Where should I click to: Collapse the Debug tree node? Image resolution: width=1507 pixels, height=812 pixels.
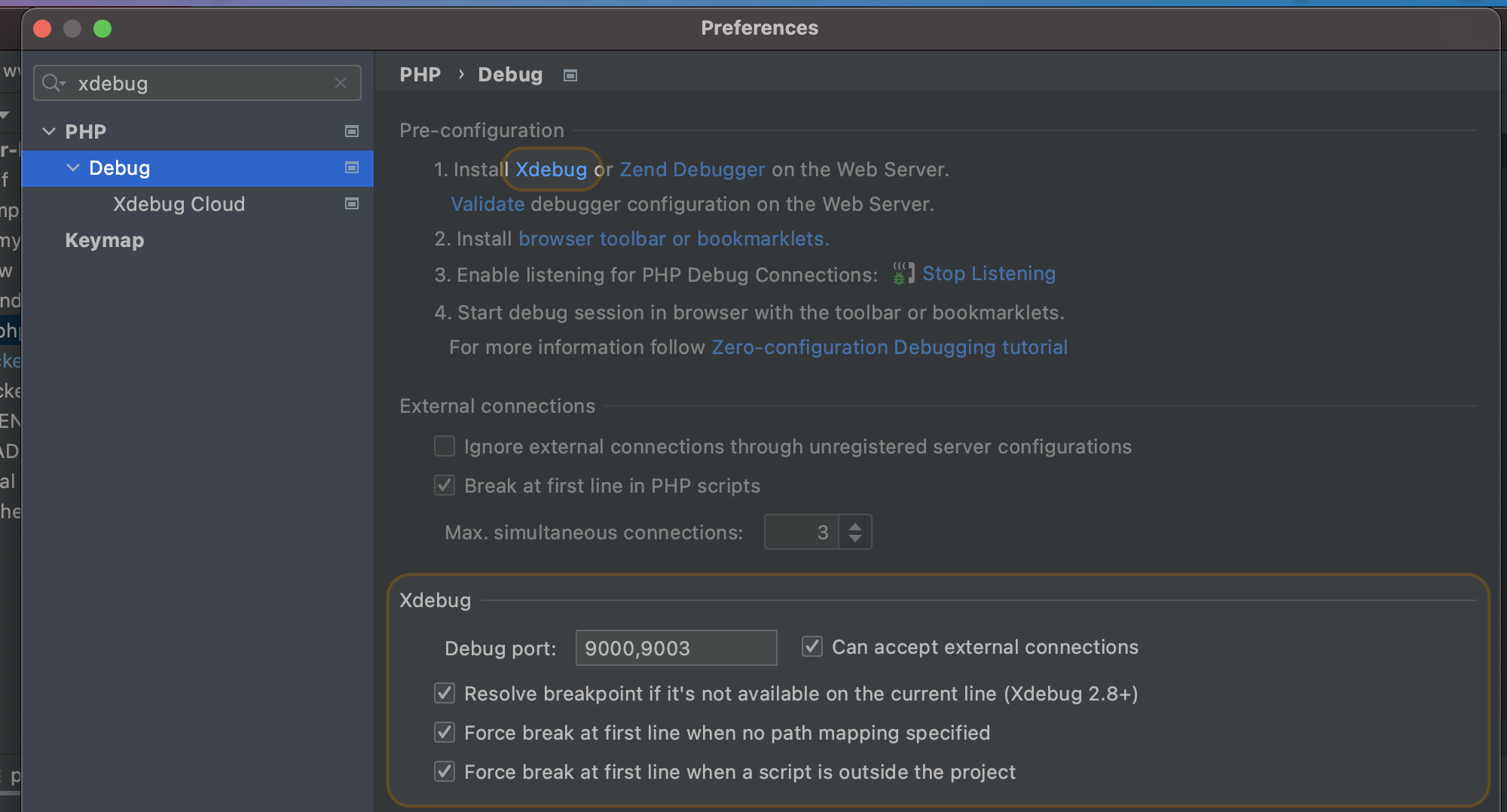click(73, 168)
